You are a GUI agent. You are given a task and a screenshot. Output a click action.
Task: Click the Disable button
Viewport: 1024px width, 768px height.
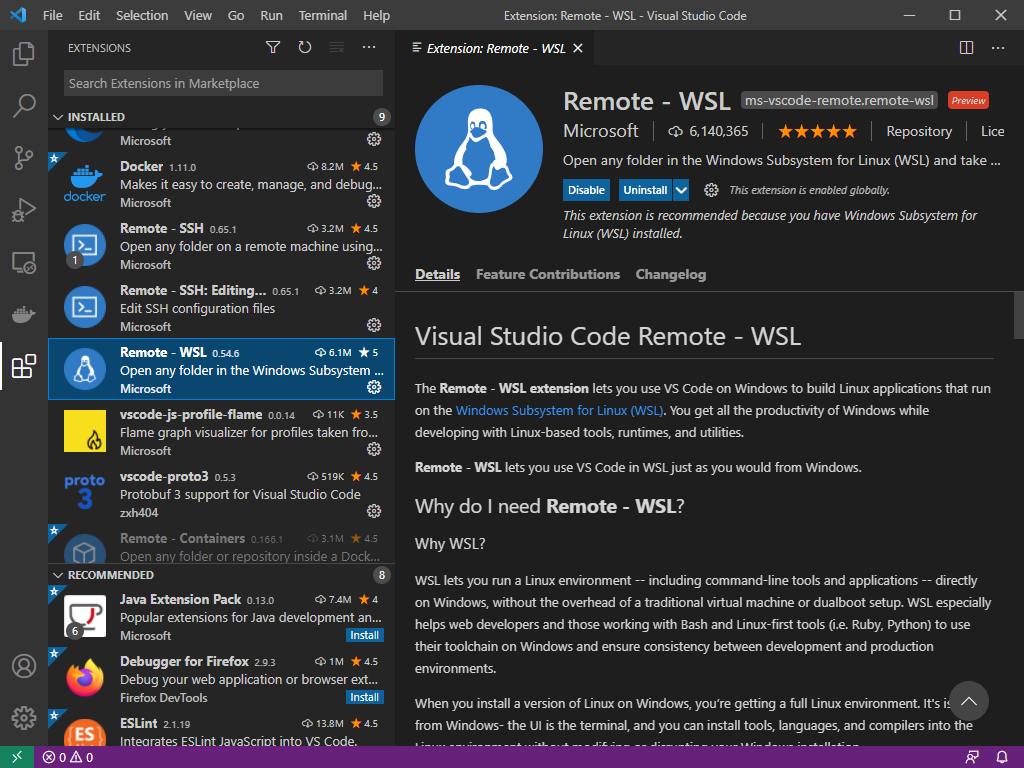click(x=586, y=190)
